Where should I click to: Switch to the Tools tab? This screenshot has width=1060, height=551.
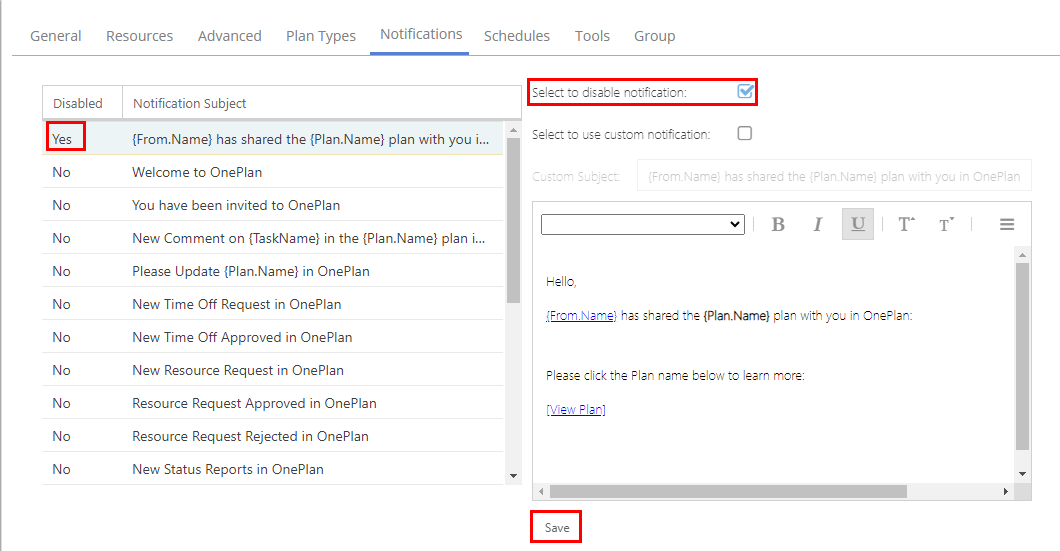592,36
